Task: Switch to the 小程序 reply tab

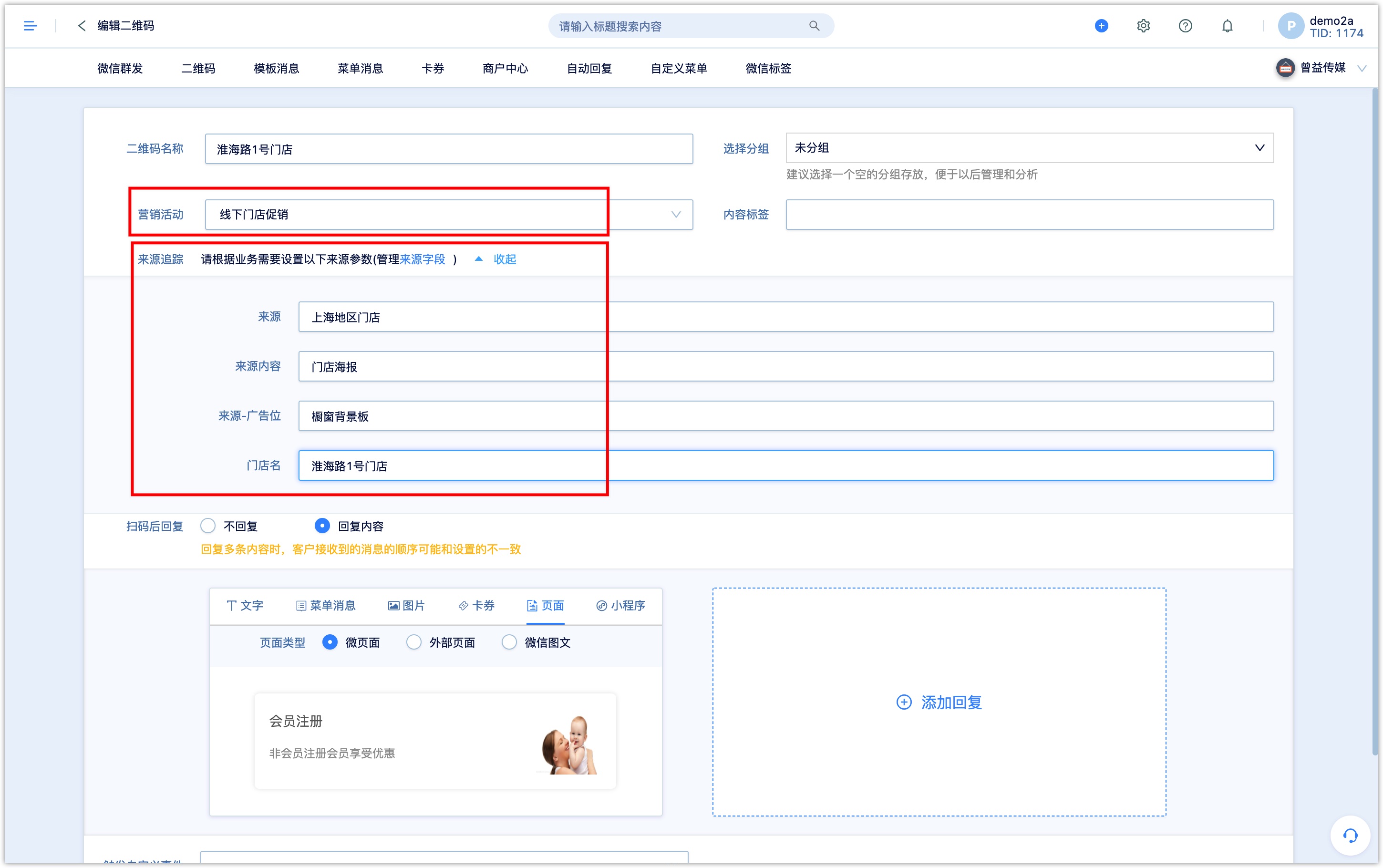Action: click(x=621, y=606)
